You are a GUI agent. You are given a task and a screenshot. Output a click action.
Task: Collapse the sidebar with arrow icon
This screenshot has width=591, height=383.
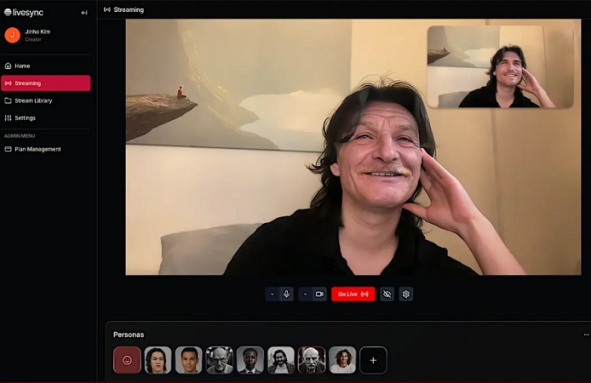pyautogui.click(x=84, y=13)
